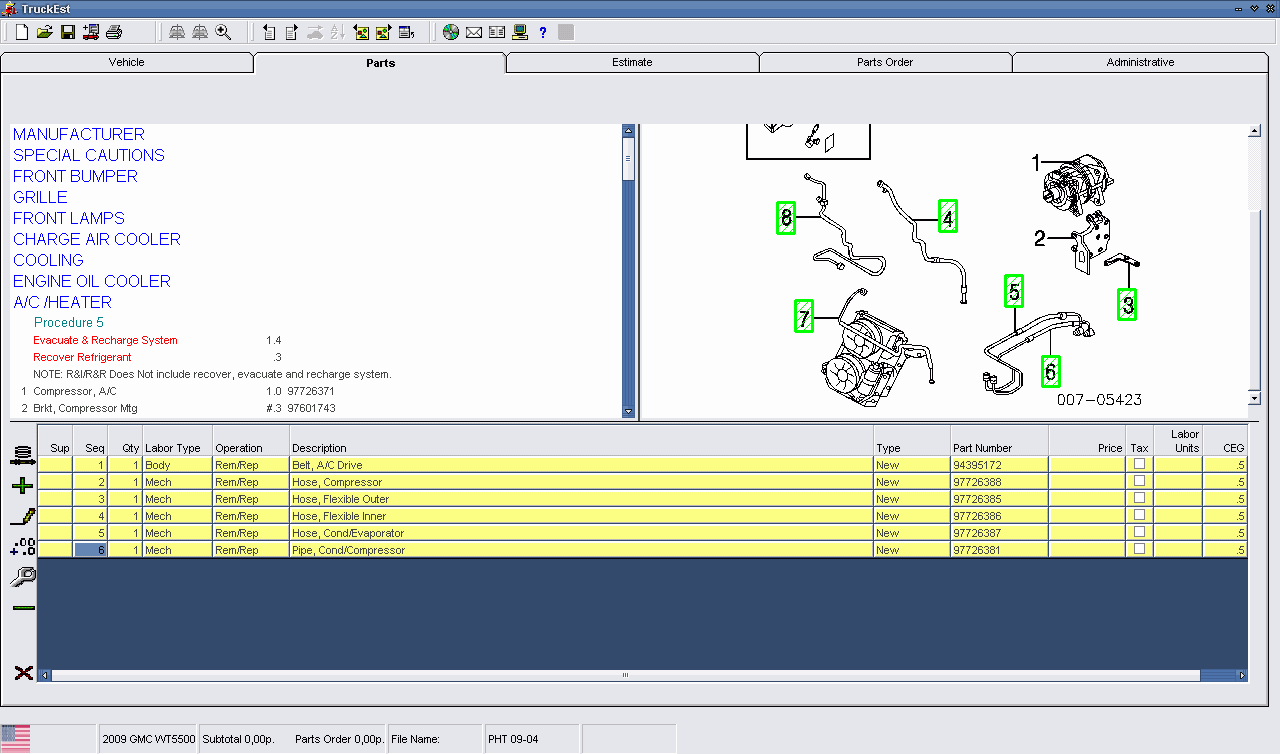
Task: Open the Help icon in the toolbar
Action: point(542,31)
